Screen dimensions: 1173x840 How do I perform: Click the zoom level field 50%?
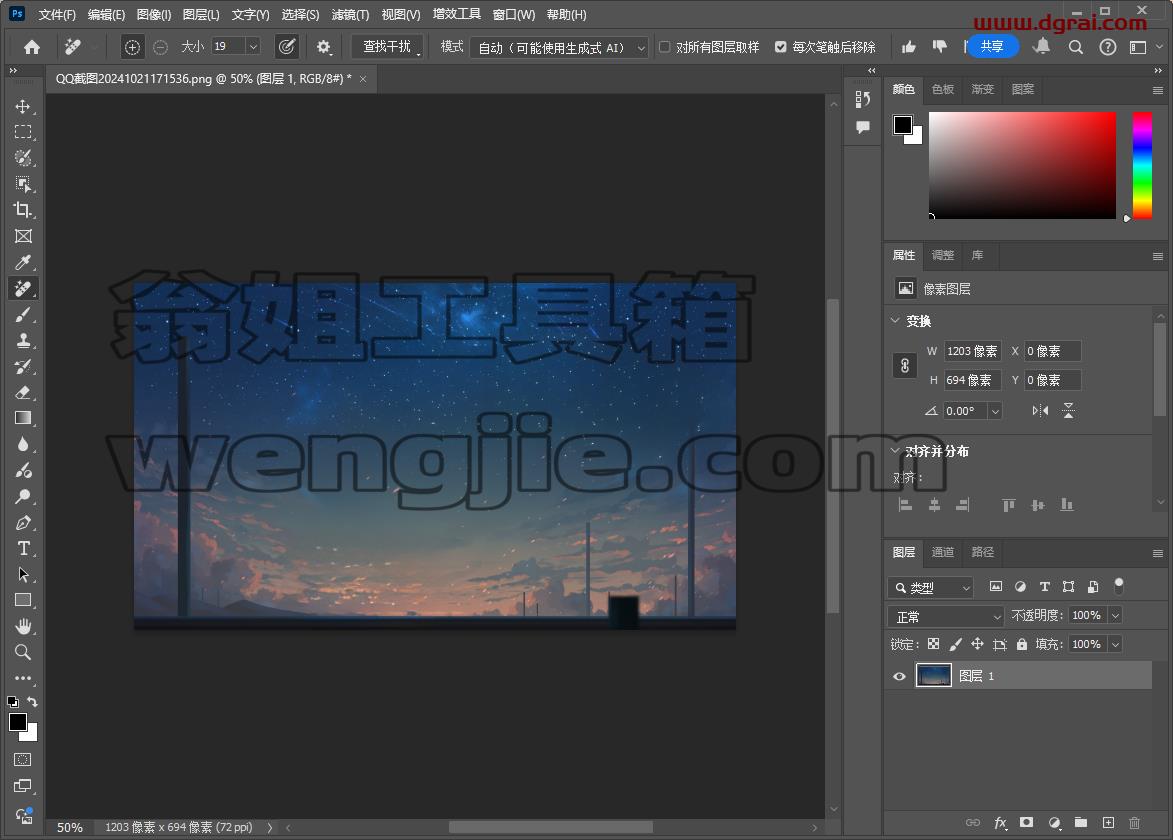tap(70, 827)
